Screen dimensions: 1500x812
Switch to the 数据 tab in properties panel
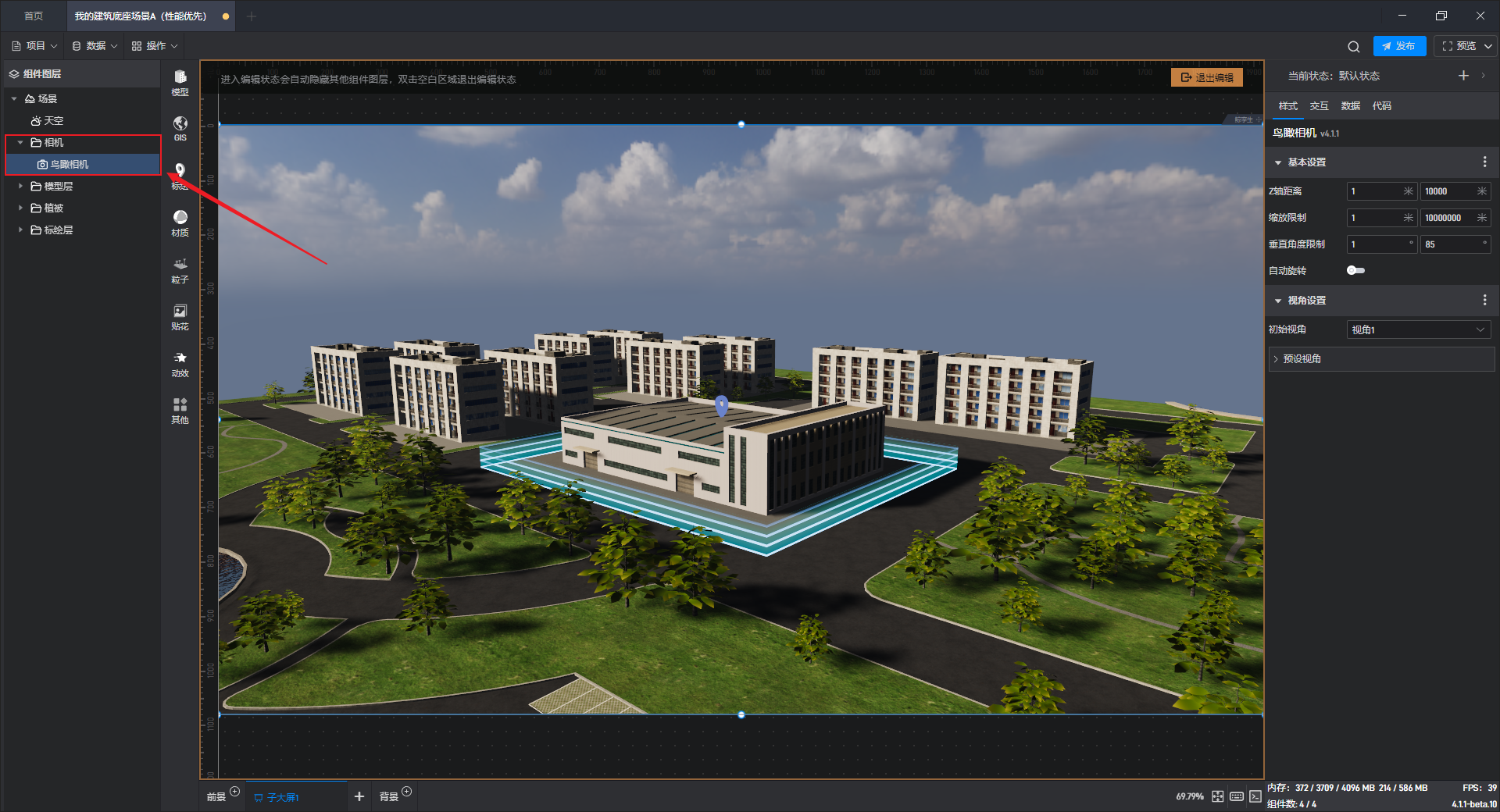[1350, 106]
